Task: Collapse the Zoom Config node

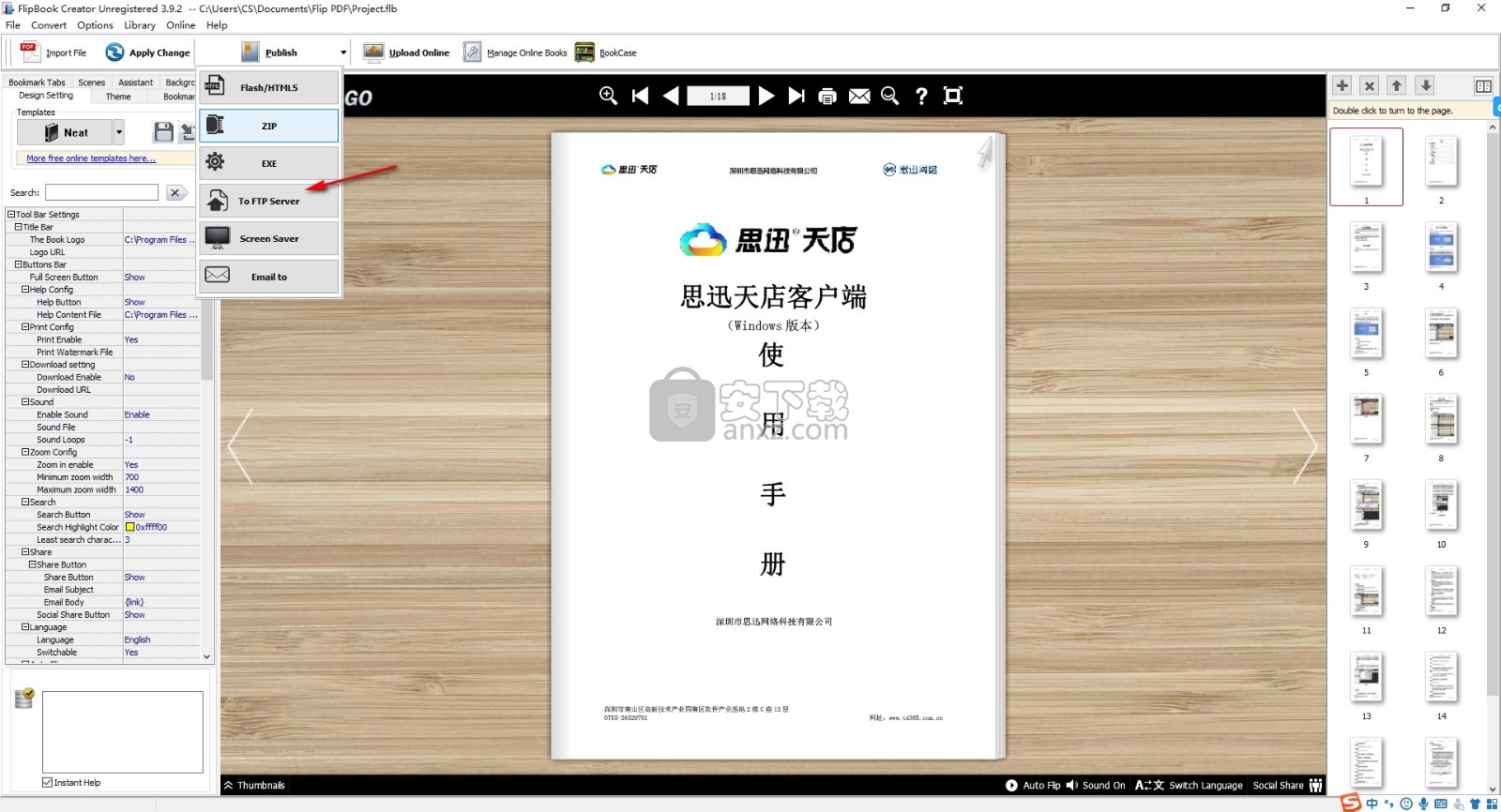Action: tap(25, 452)
